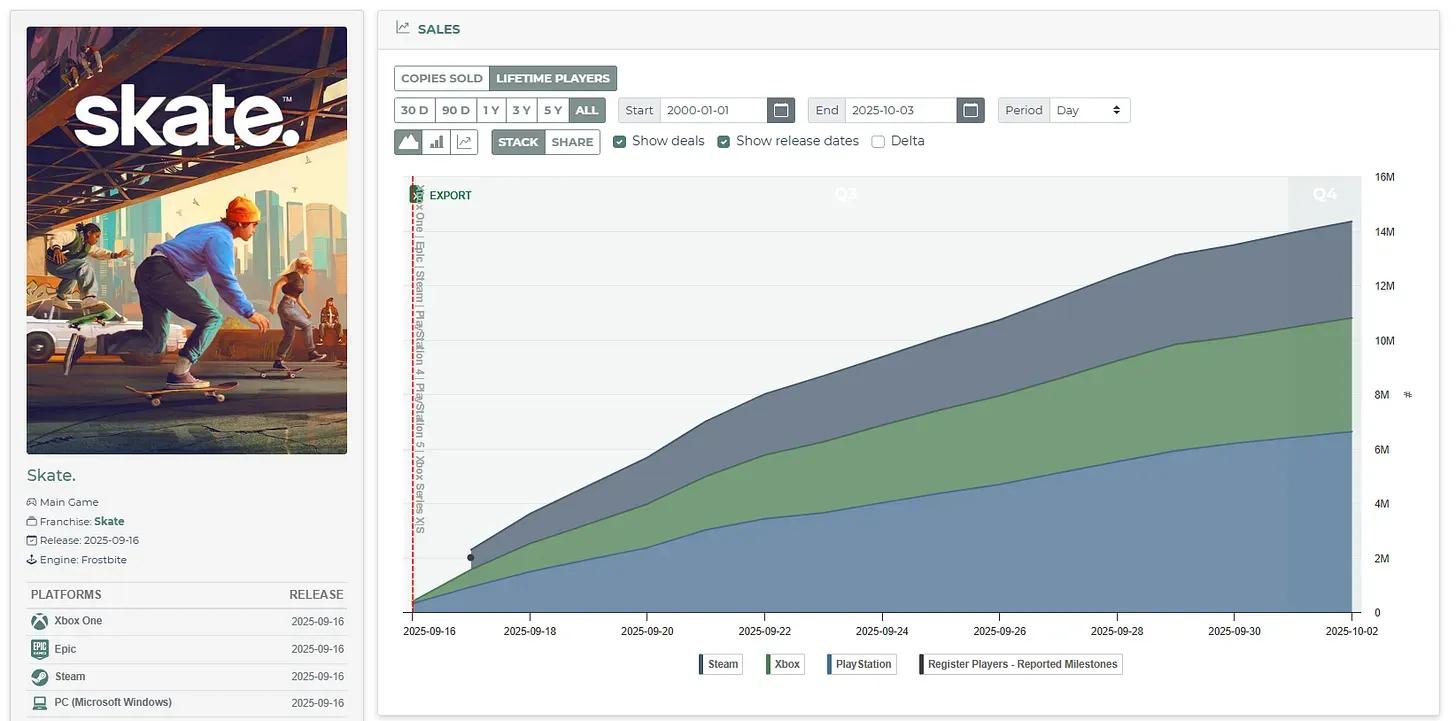Image resolution: width=1456 pixels, height=721 pixels.
Task: Open the Skate franchise link
Action: coord(109,521)
